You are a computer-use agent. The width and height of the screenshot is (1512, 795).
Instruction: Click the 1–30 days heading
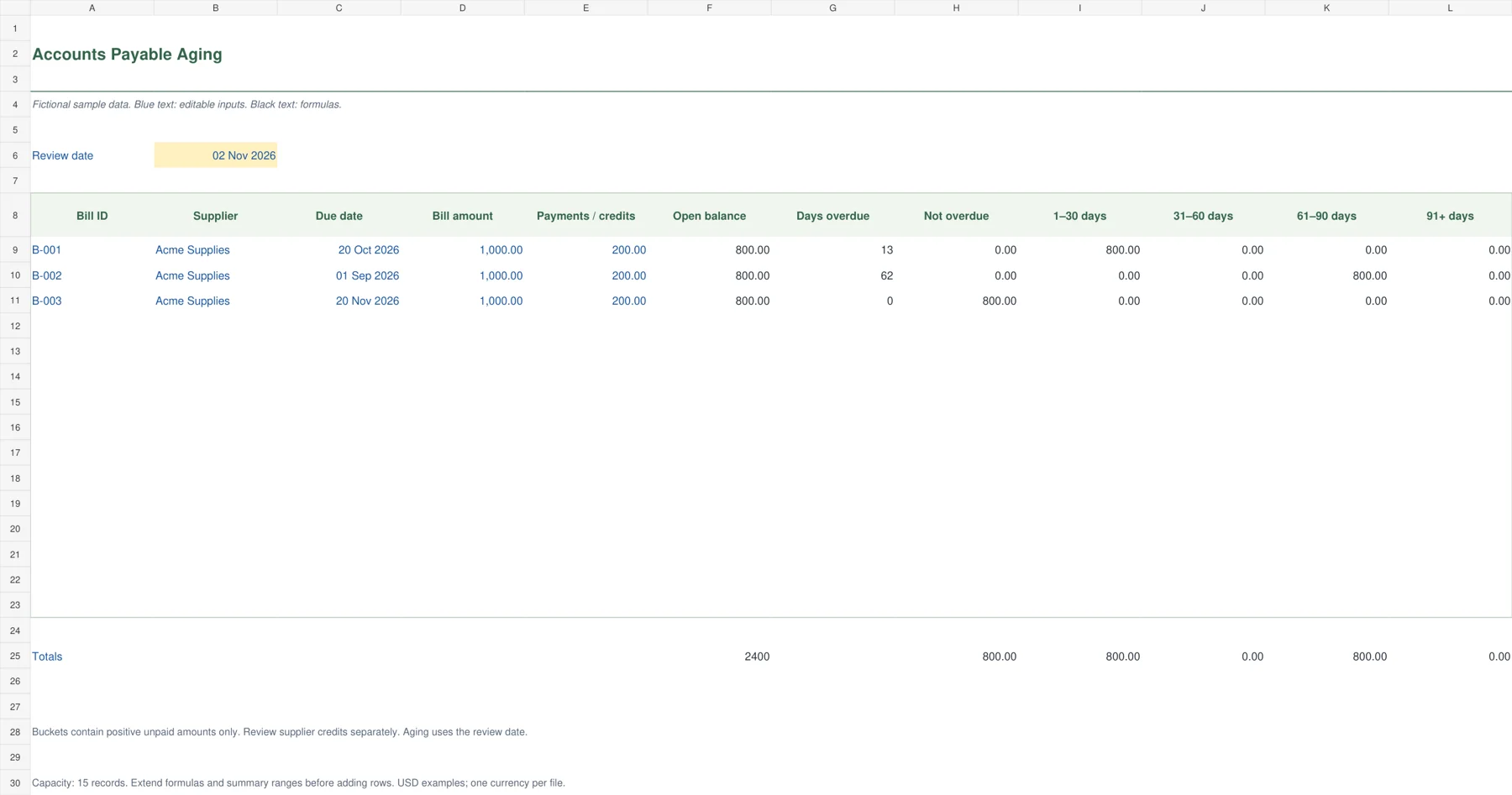[x=1079, y=216]
